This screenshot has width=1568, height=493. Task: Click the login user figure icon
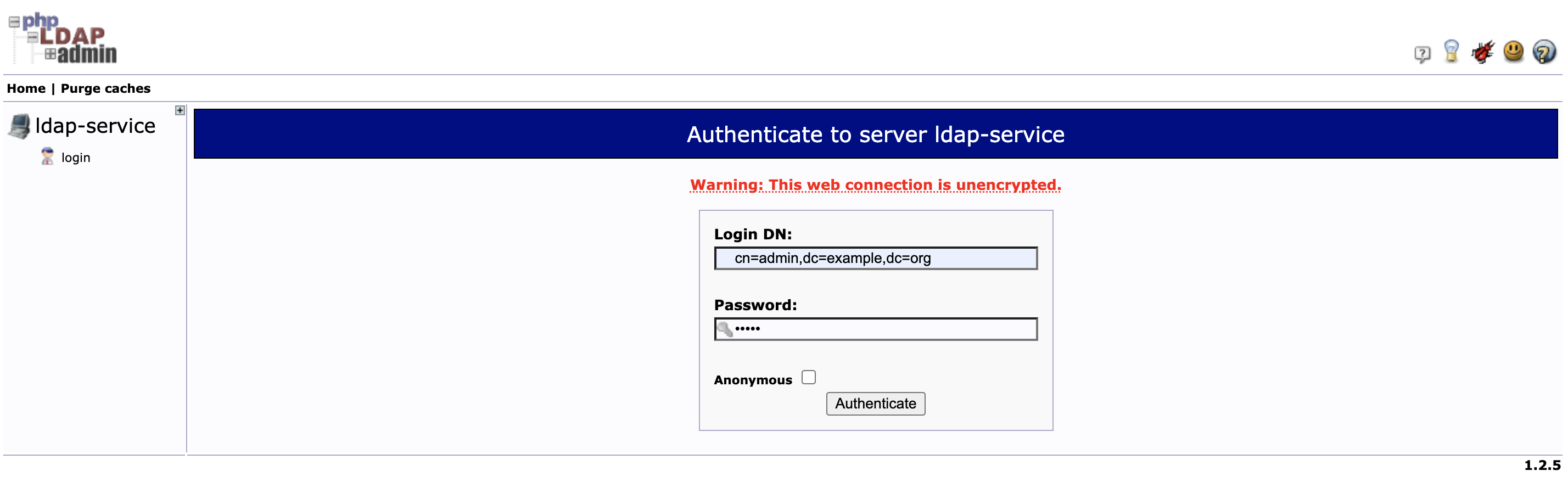pos(46,156)
